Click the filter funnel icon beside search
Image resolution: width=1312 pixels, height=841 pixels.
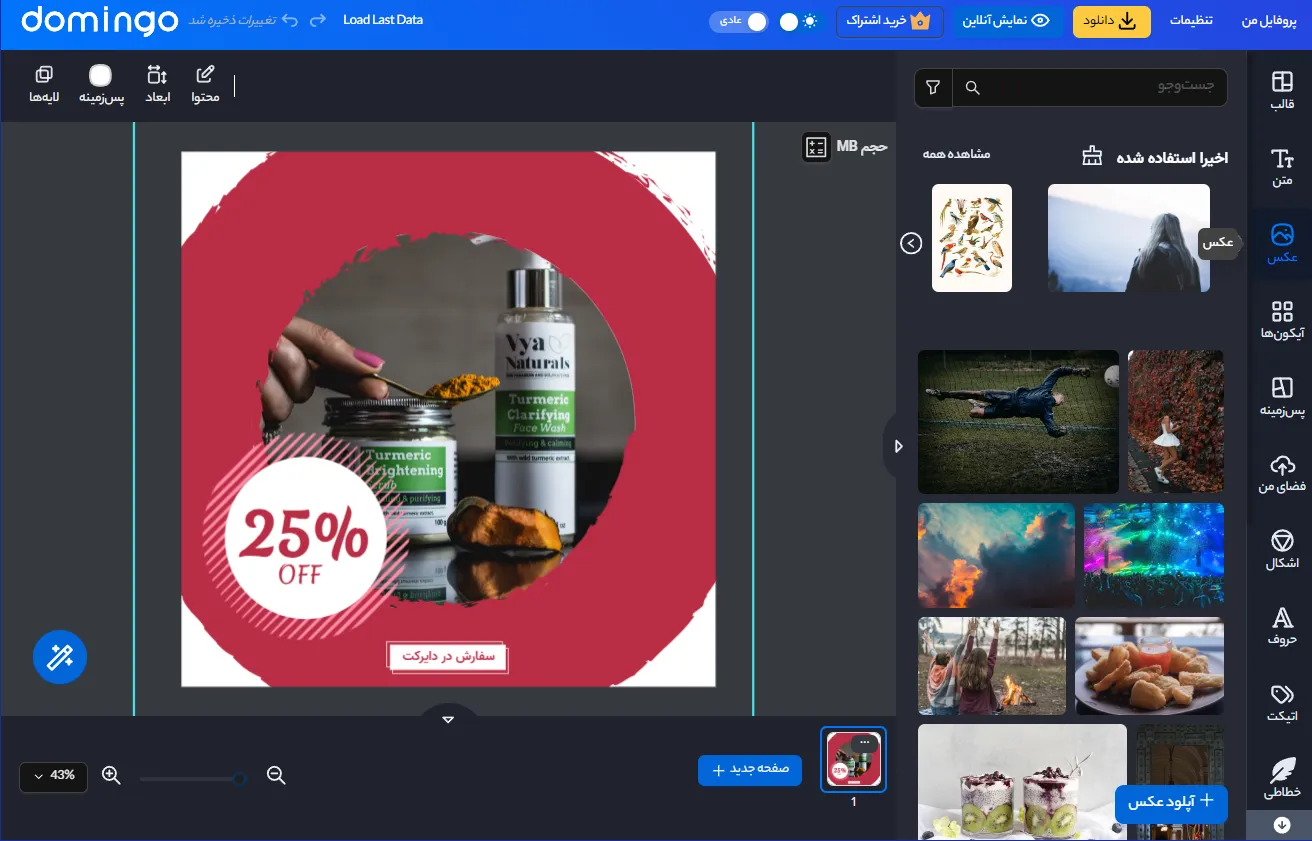coord(933,88)
